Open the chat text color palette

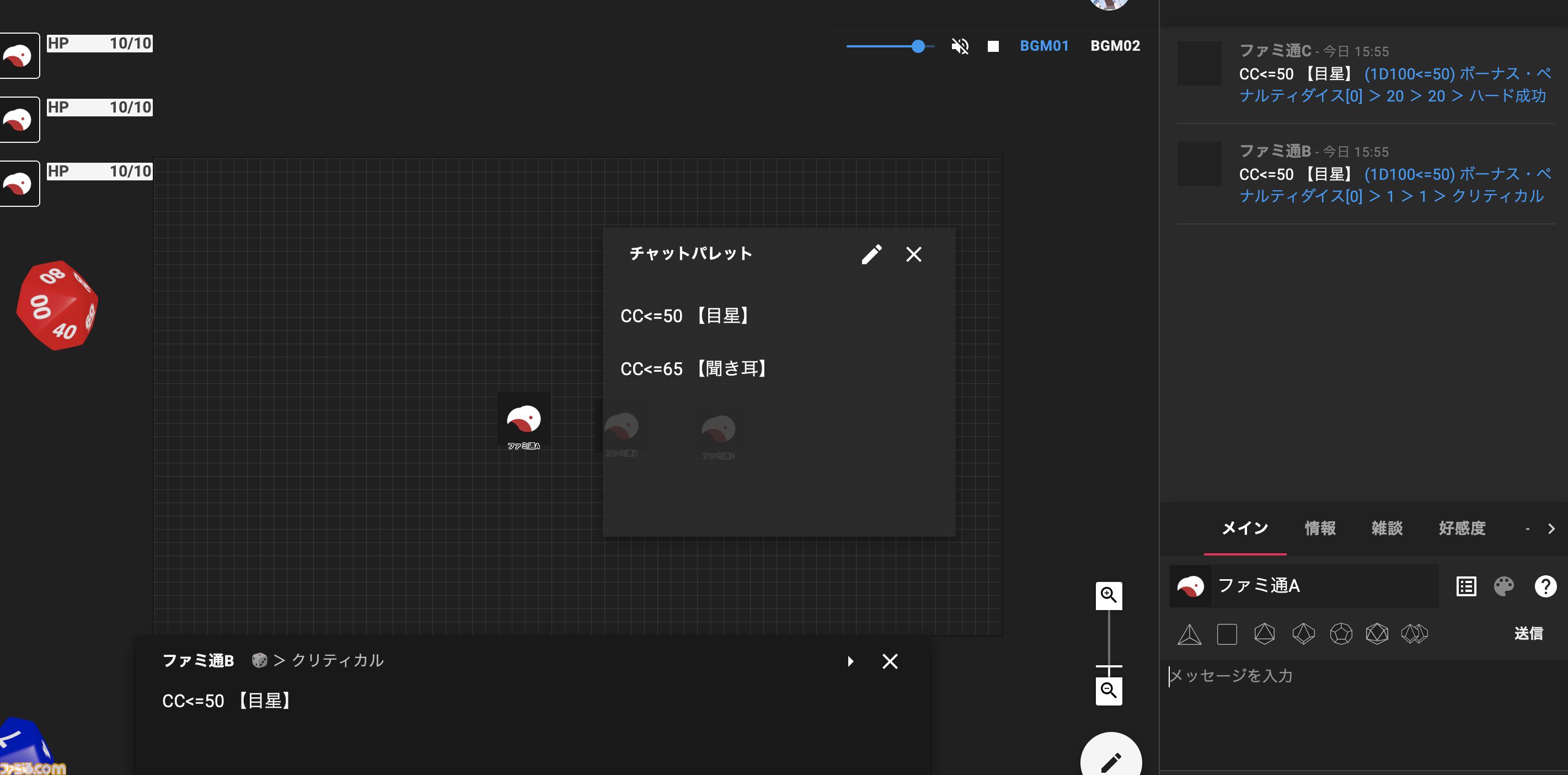click(1503, 586)
